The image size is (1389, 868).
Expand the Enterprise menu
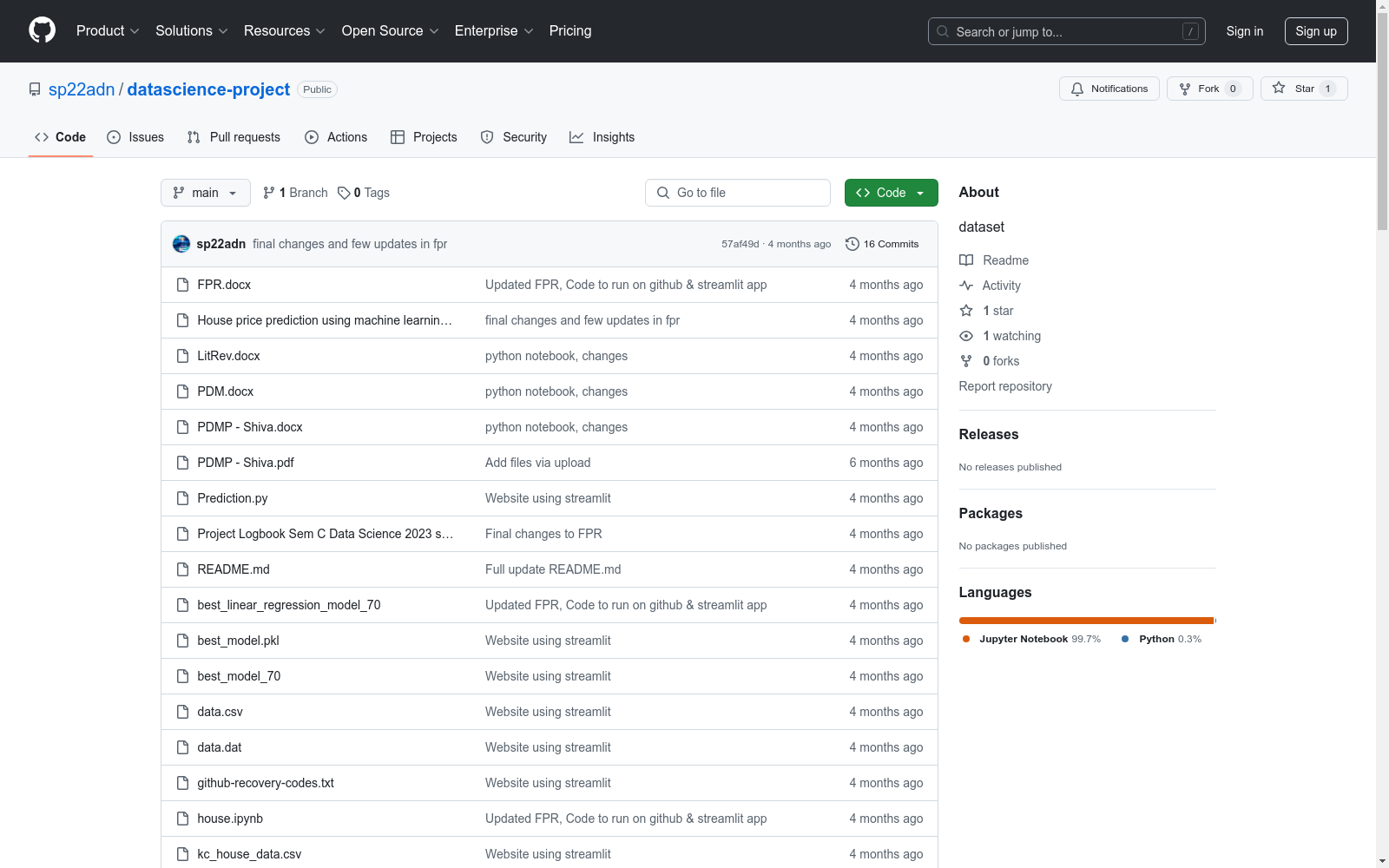coord(494,31)
